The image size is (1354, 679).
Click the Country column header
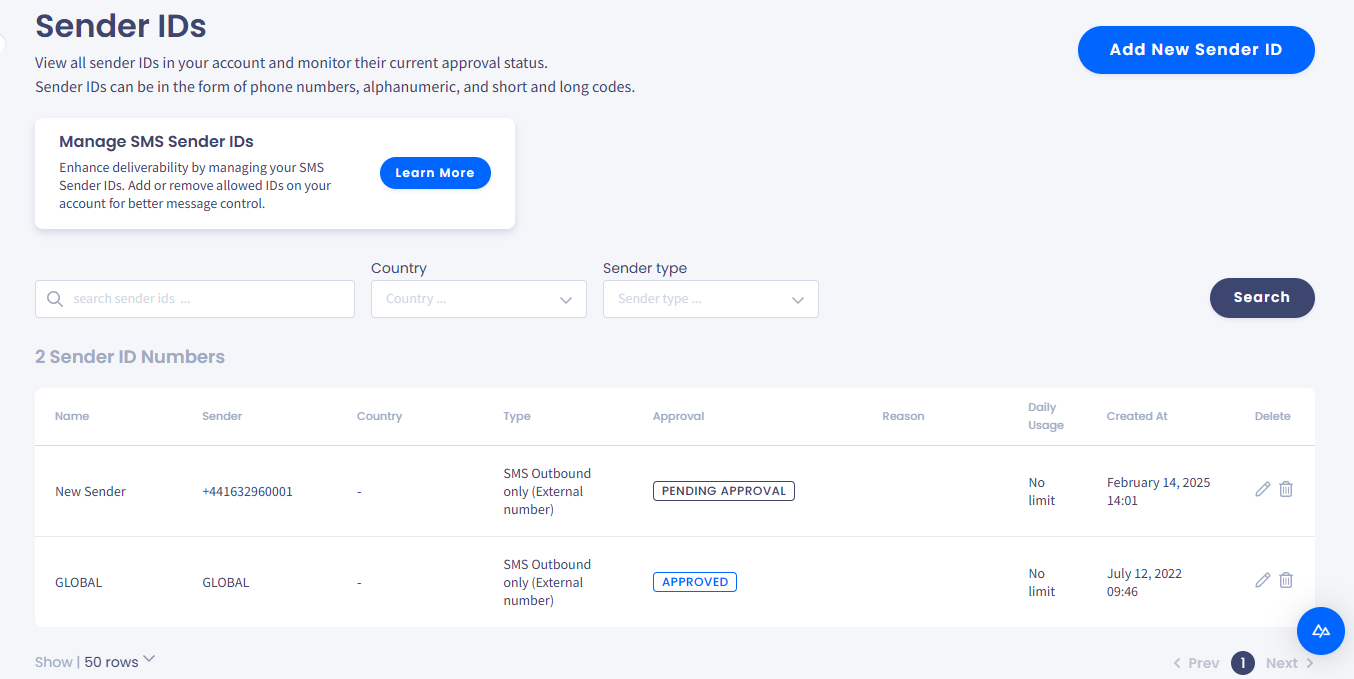[x=379, y=416]
